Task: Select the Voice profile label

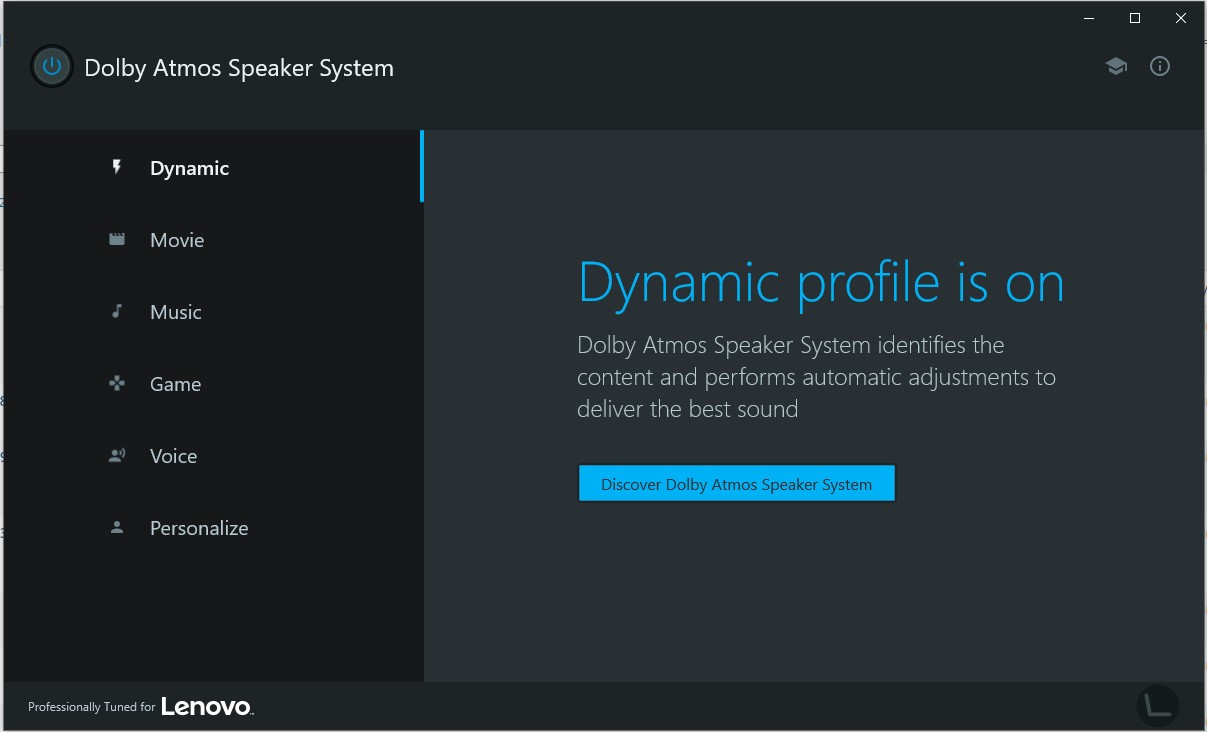Action: [x=173, y=456]
